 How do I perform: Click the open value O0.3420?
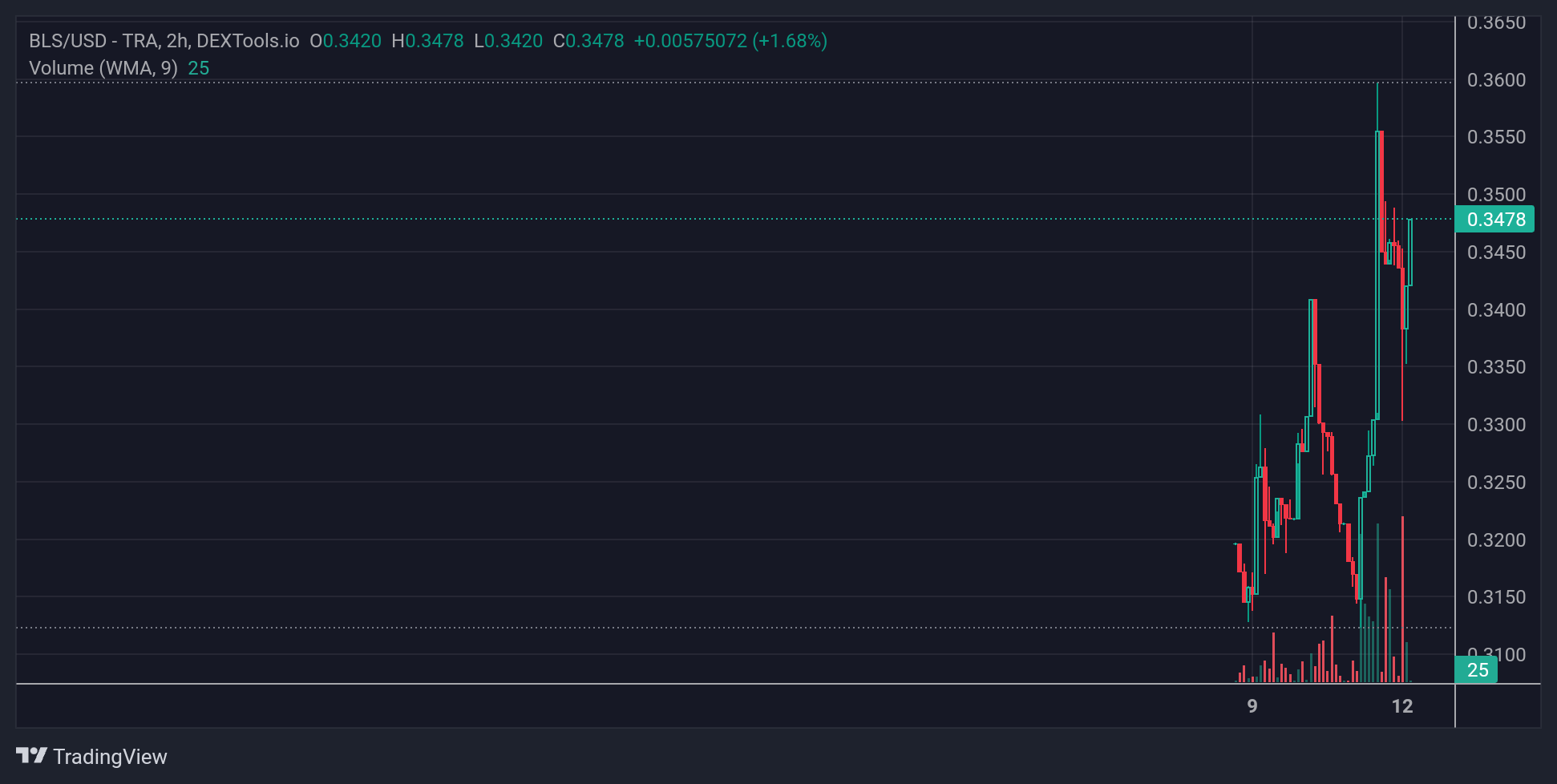(346, 41)
